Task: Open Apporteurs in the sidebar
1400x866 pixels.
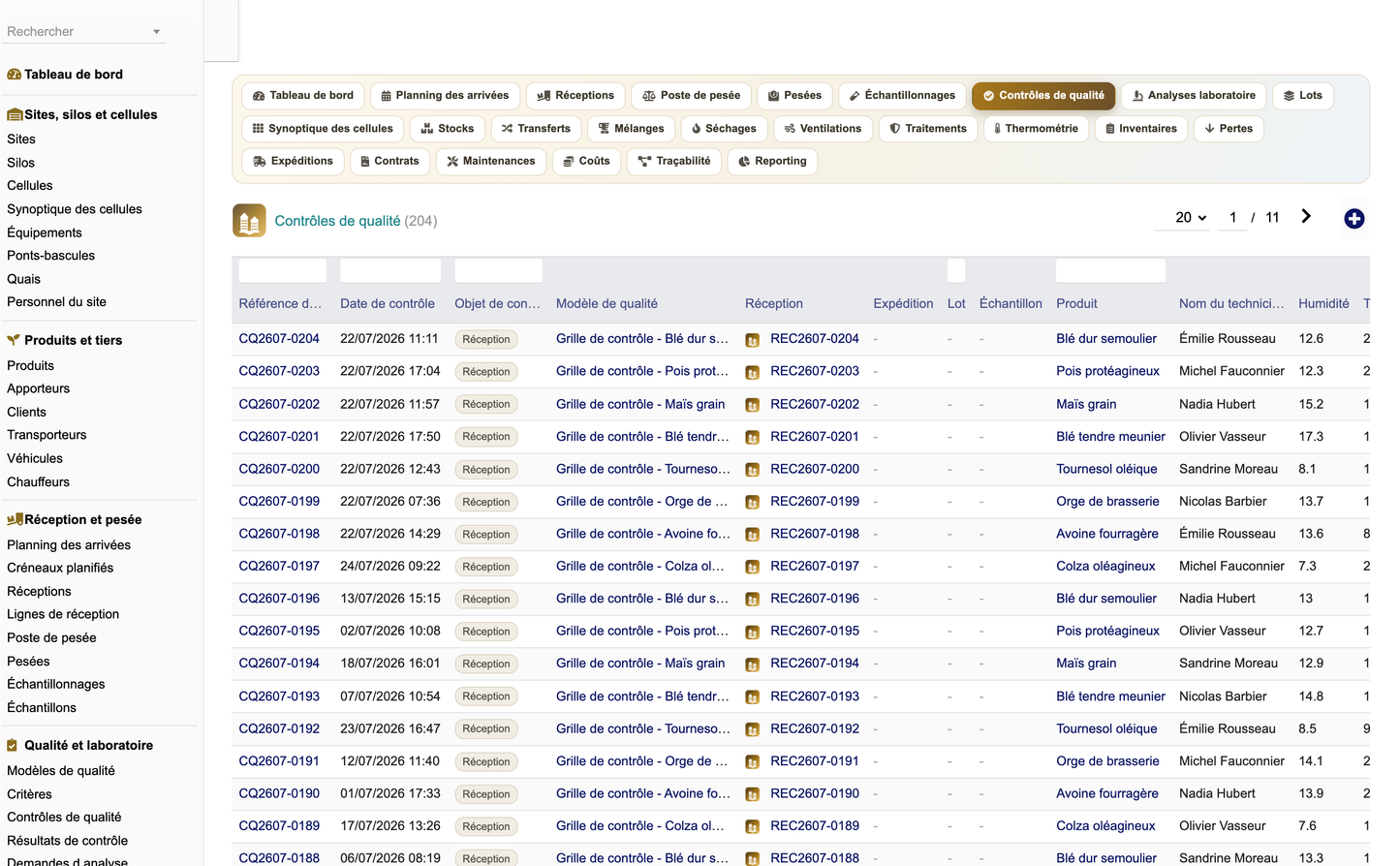Action: click(38, 388)
